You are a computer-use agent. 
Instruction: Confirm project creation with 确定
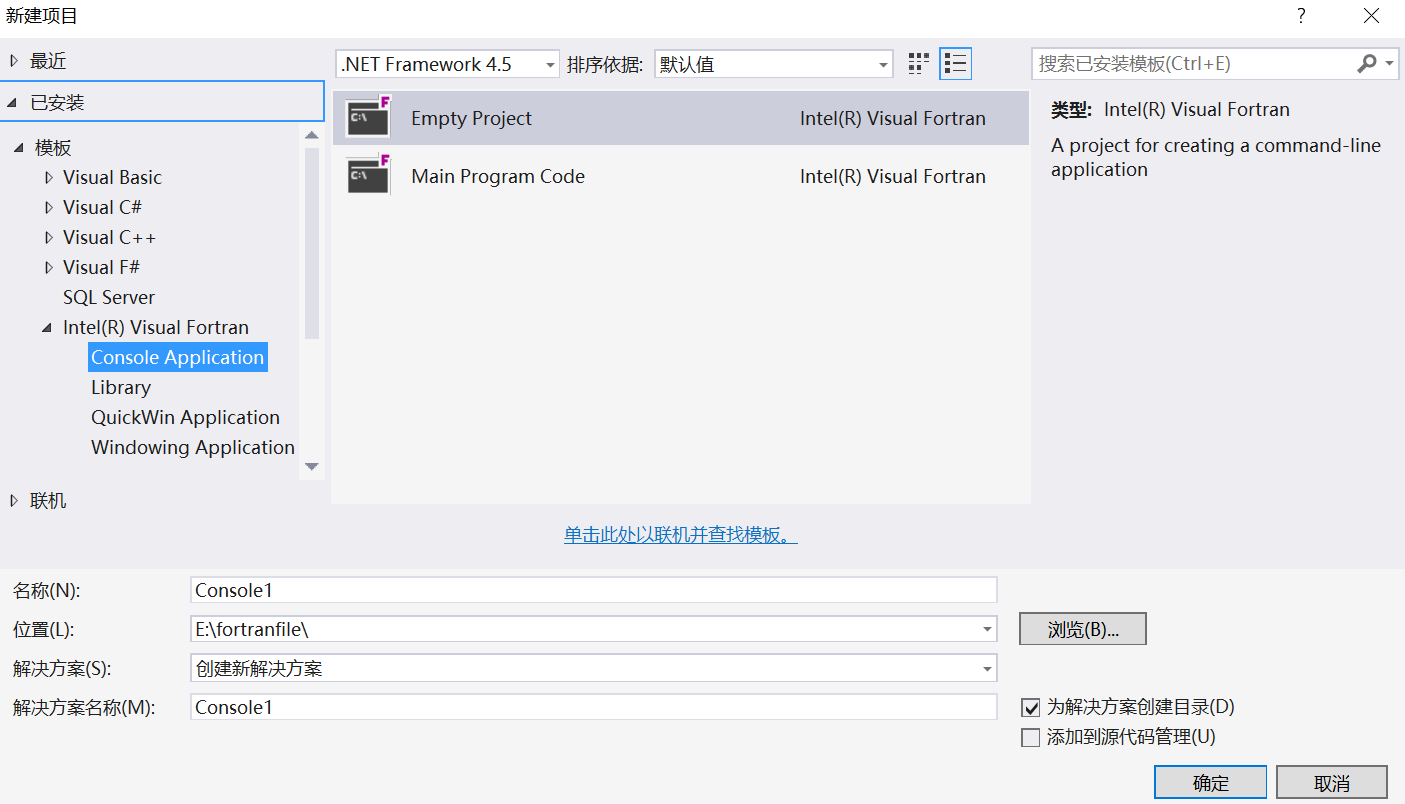click(x=1210, y=782)
